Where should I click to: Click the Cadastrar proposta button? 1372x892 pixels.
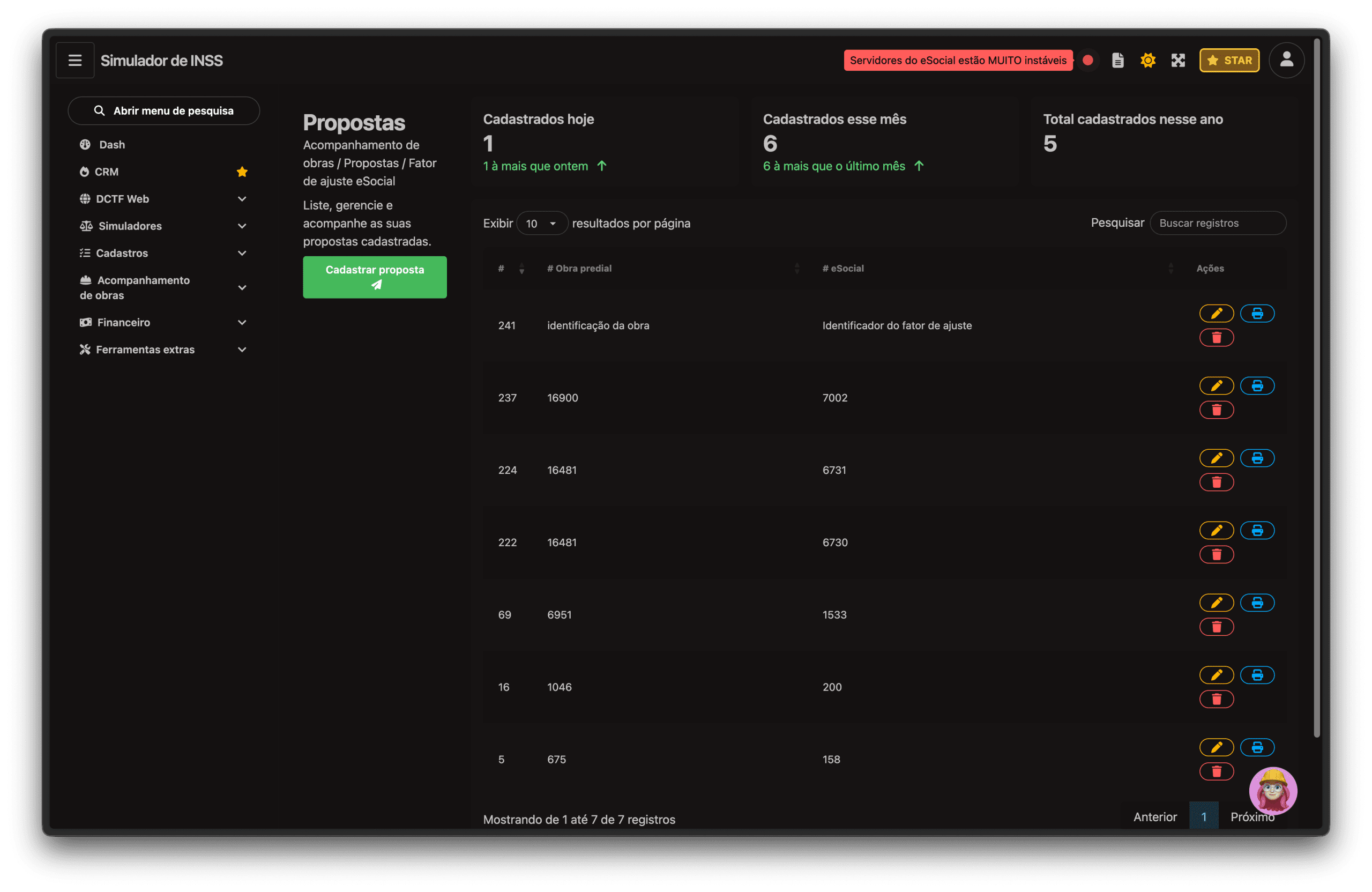pyautogui.click(x=375, y=277)
